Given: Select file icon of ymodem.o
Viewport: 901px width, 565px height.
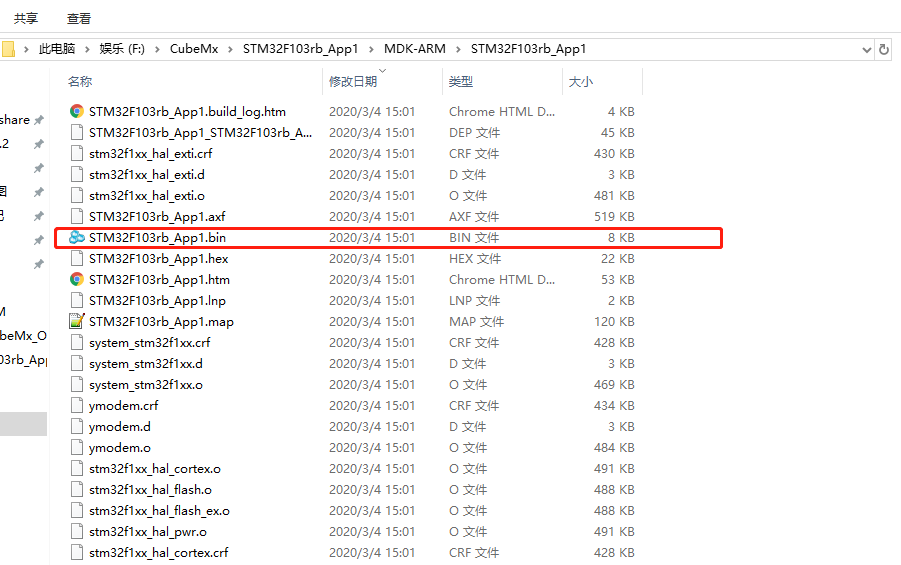Looking at the screenshot, I should [x=76, y=447].
